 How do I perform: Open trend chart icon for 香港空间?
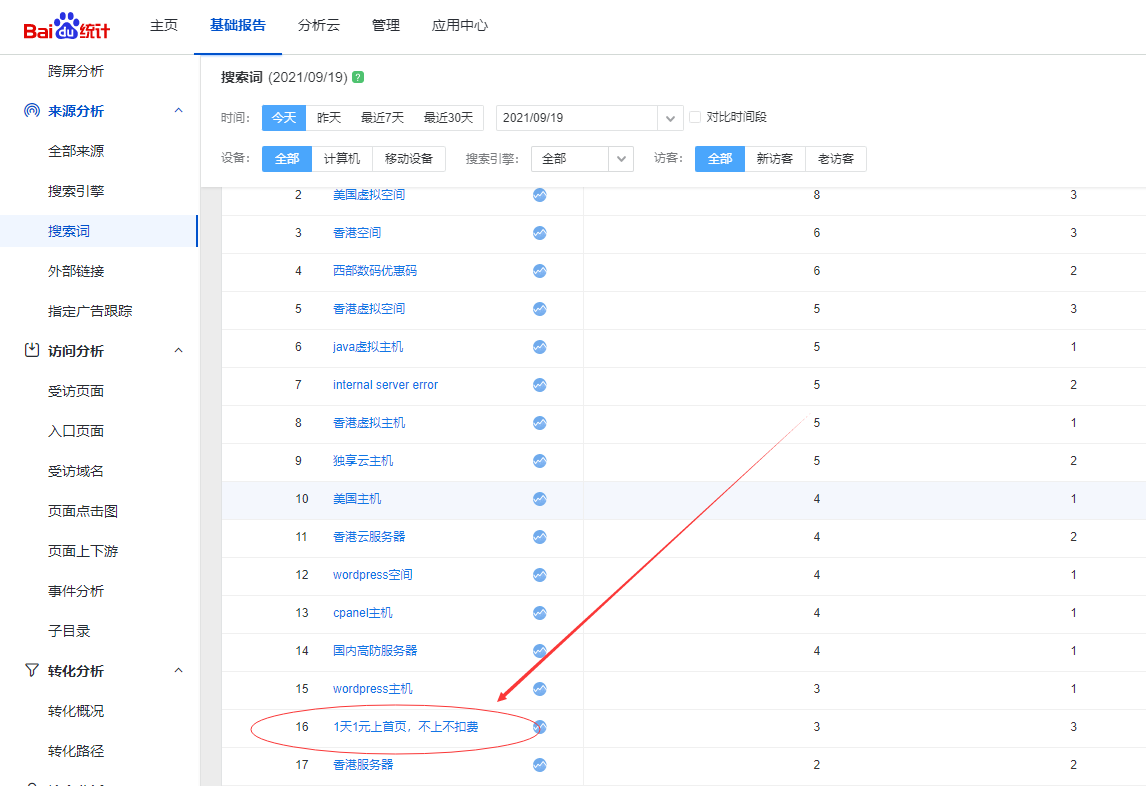click(539, 233)
